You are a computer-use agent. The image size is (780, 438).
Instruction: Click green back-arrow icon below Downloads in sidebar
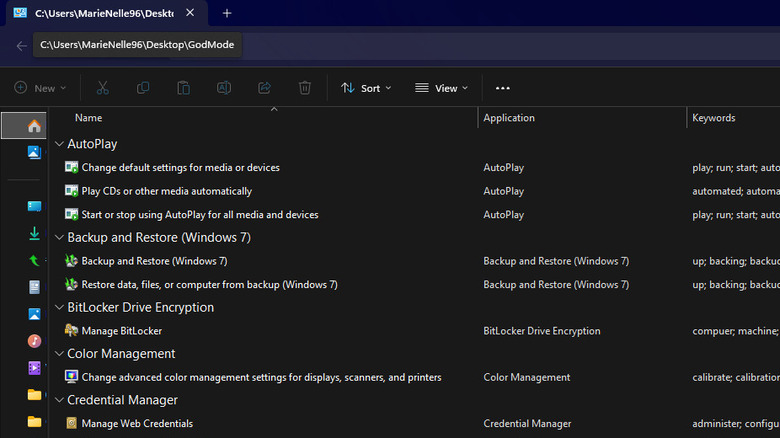34,260
